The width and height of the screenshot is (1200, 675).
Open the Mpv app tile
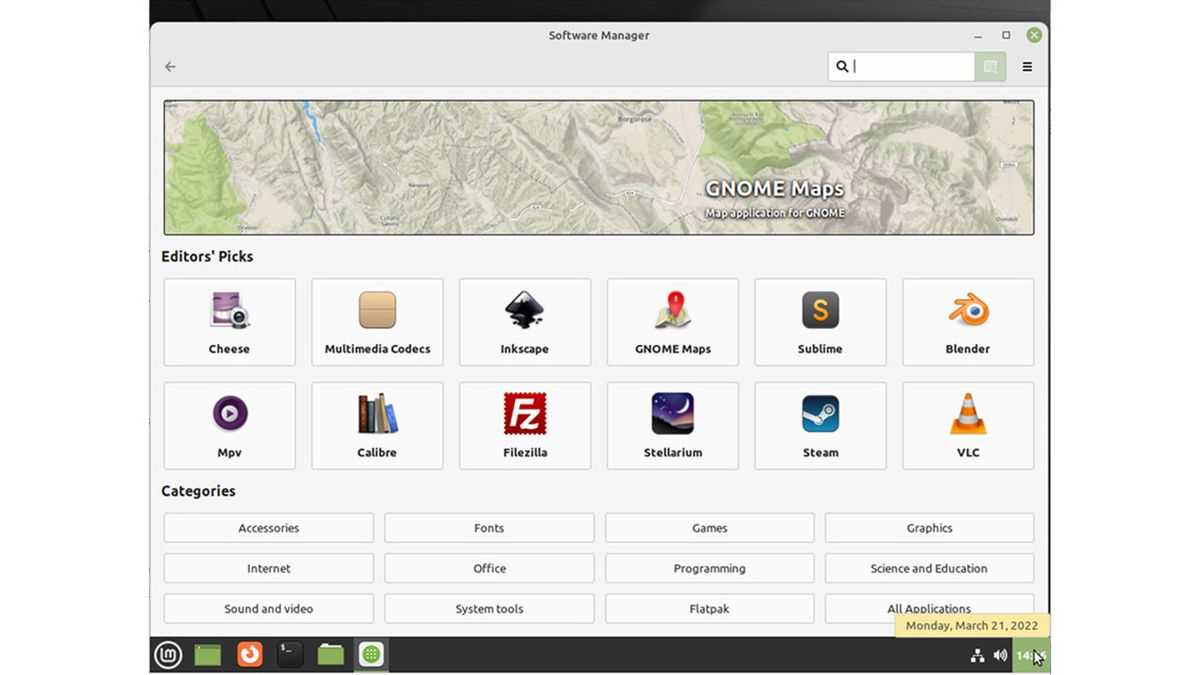(x=229, y=426)
